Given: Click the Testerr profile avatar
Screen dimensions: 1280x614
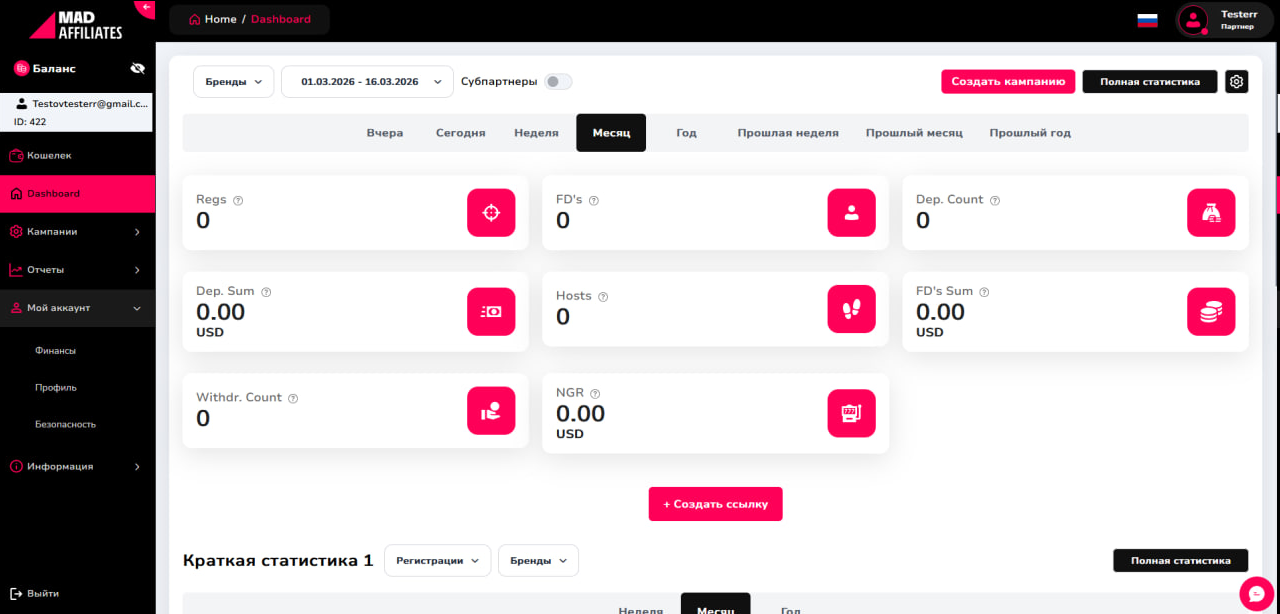Looking at the screenshot, I should pyautogui.click(x=1194, y=20).
